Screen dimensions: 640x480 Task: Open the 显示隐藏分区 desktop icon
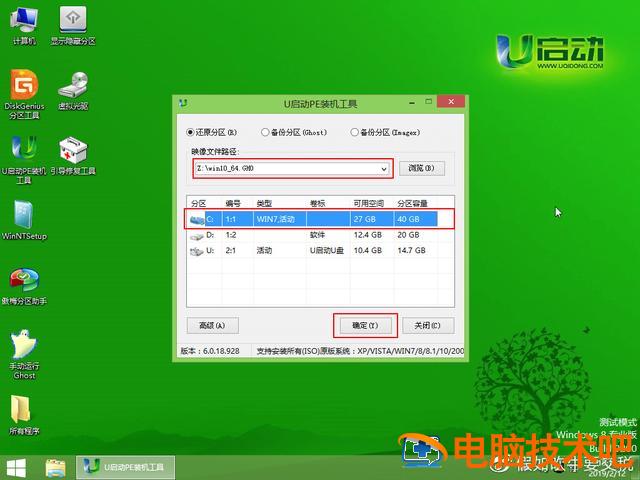point(73,26)
